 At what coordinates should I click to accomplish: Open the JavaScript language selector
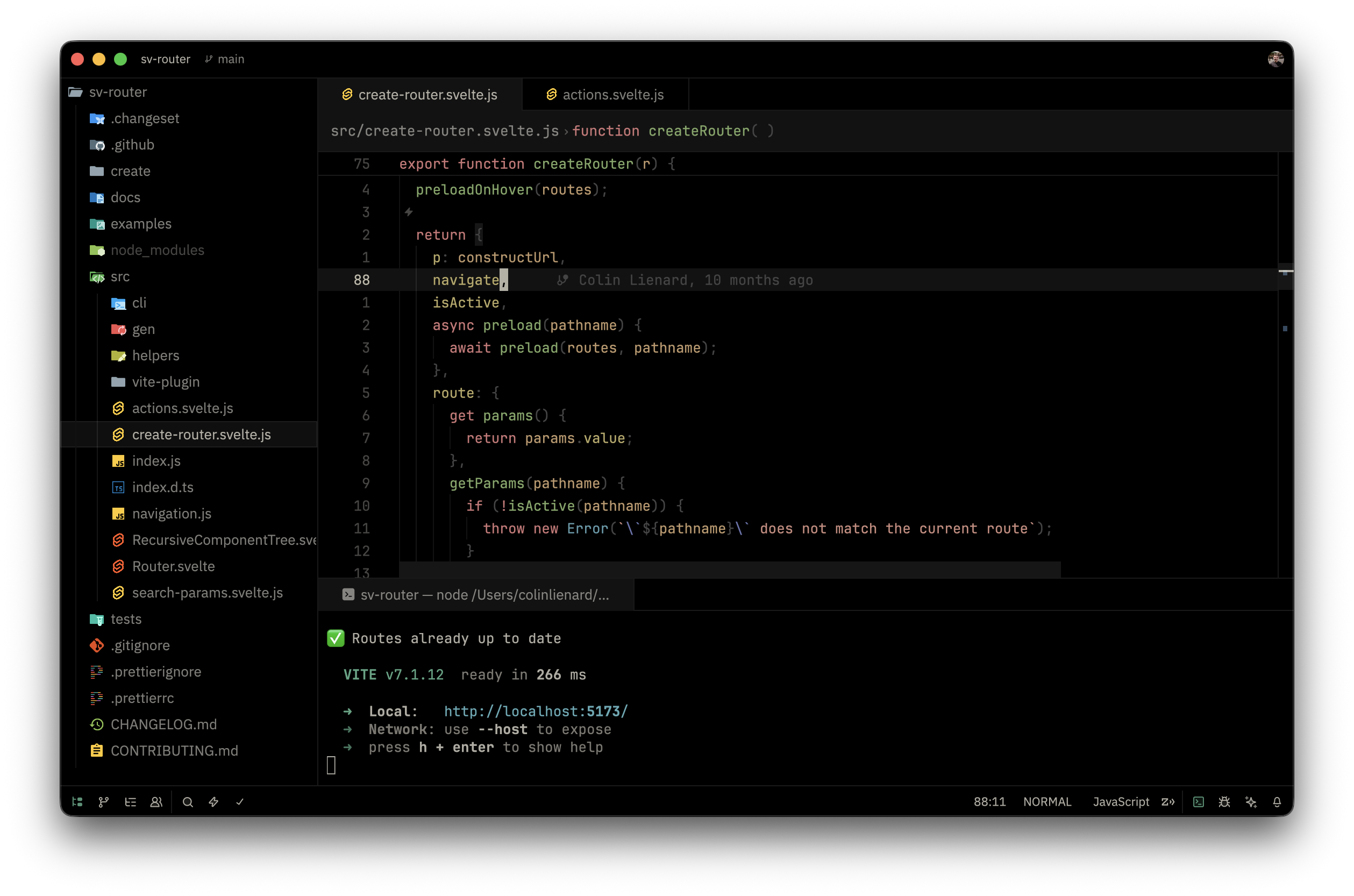(1121, 802)
